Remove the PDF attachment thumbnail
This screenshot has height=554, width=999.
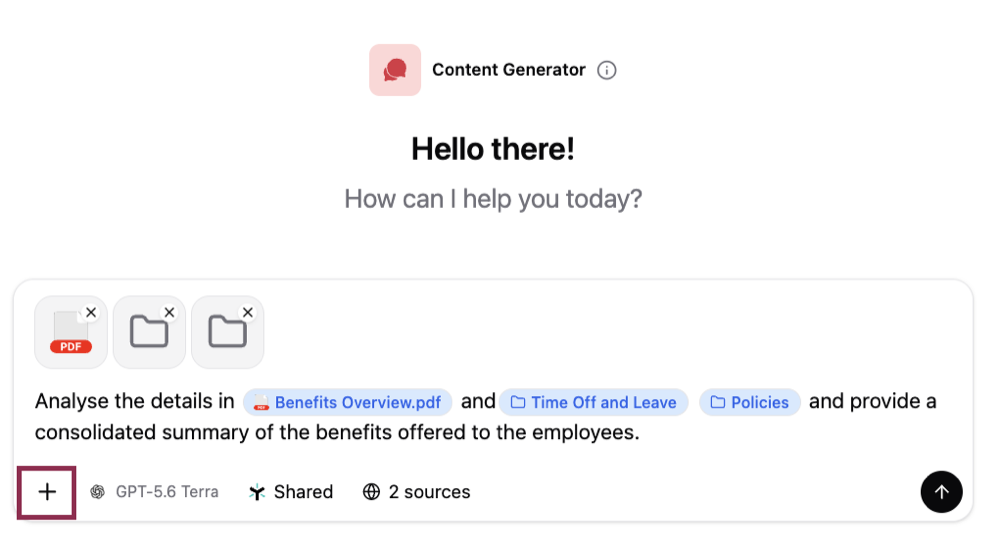(91, 312)
